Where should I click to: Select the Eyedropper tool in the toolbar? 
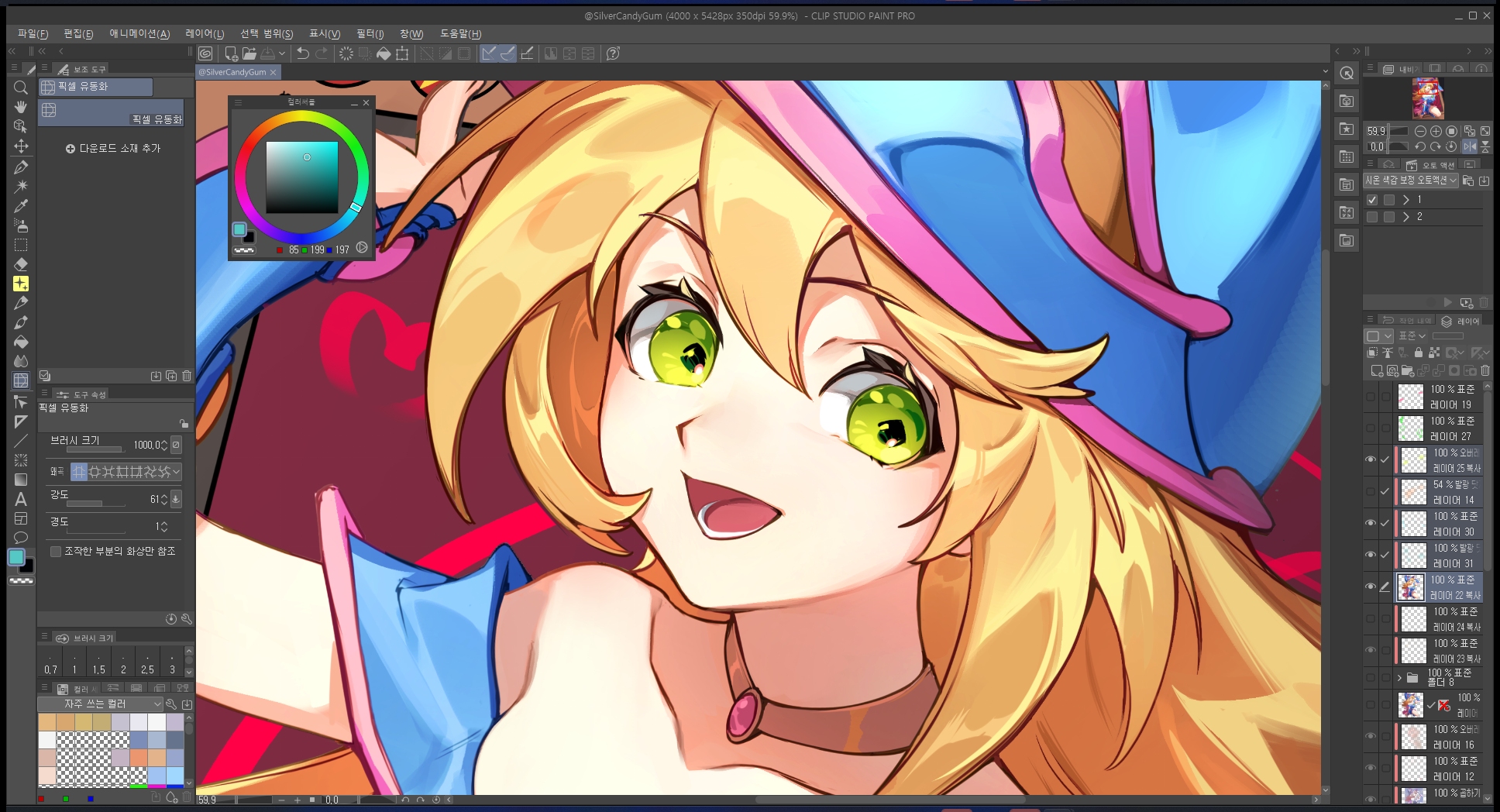[x=21, y=206]
